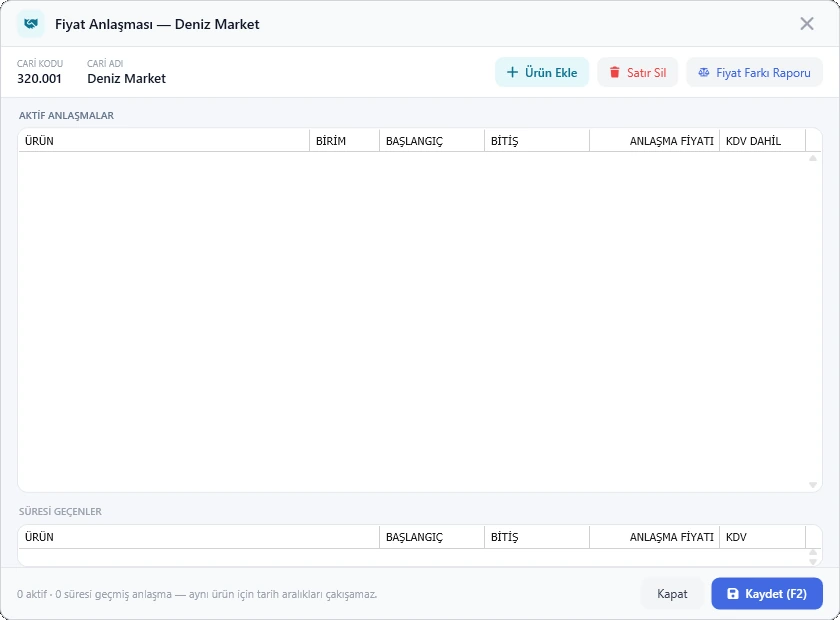Viewport: 840px width, 620px height.
Task: Click BAŞLANGIÇ header in Süresi Geçenler table
Action: pyautogui.click(x=432, y=537)
